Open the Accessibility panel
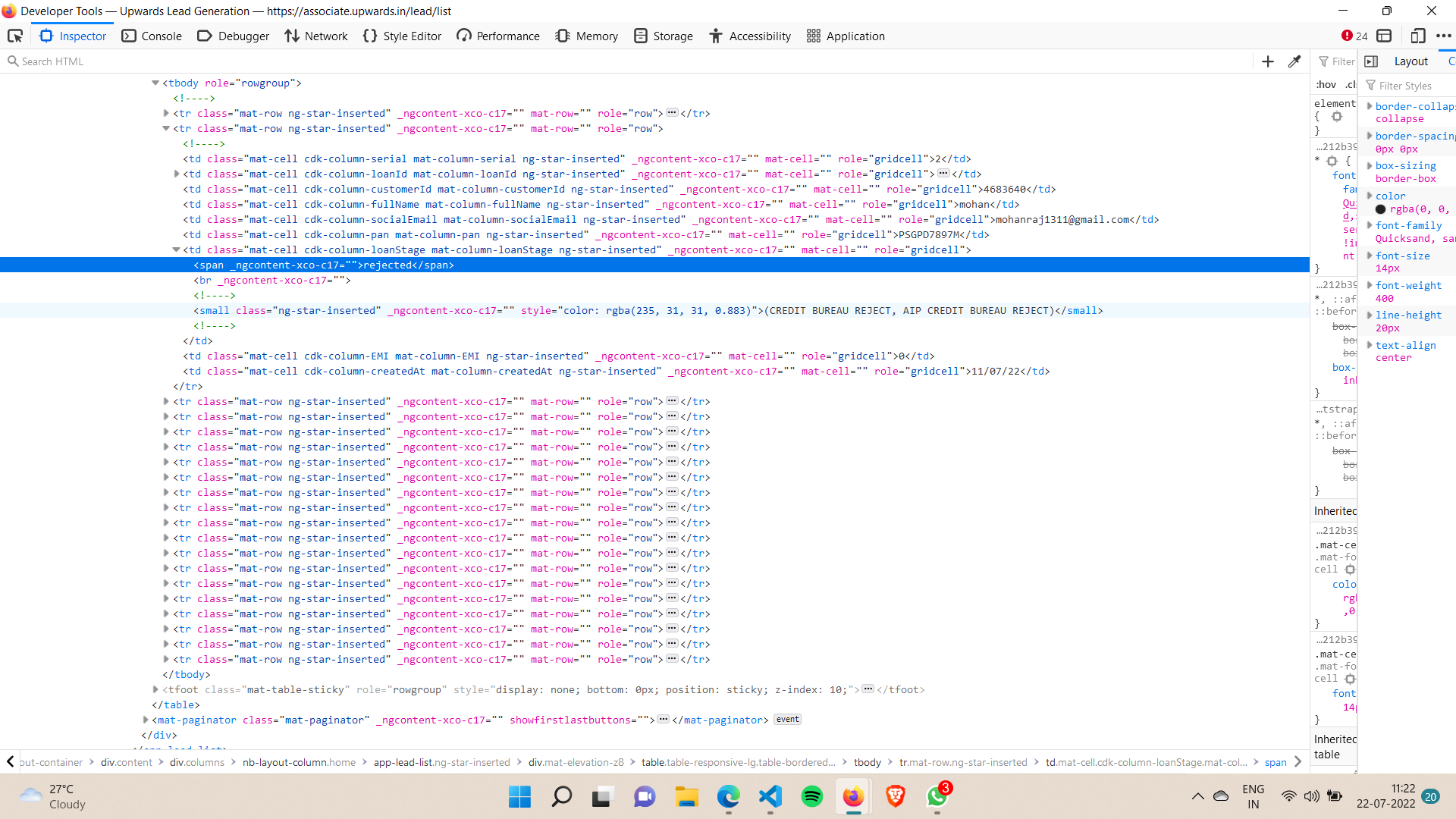 [x=750, y=36]
